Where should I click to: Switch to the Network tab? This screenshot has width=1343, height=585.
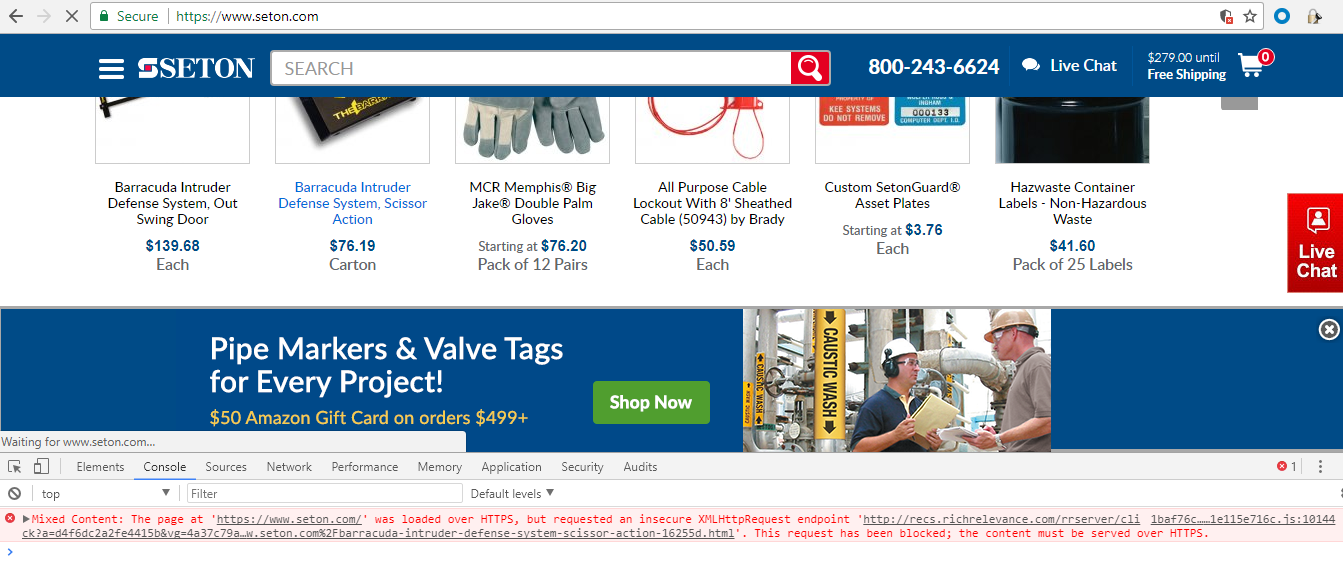[x=289, y=466]
